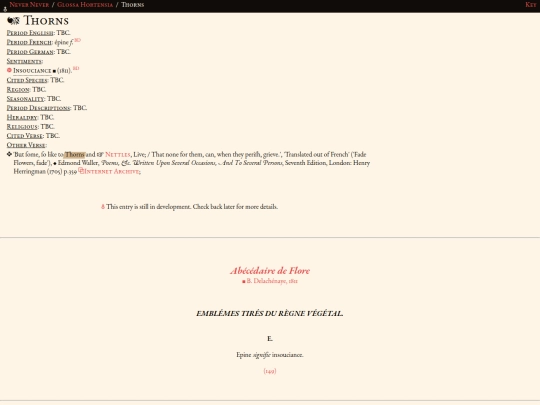Select the Emblèmes tirés du règne végétal heading
540x405 pixels.
tap(270, 314)
